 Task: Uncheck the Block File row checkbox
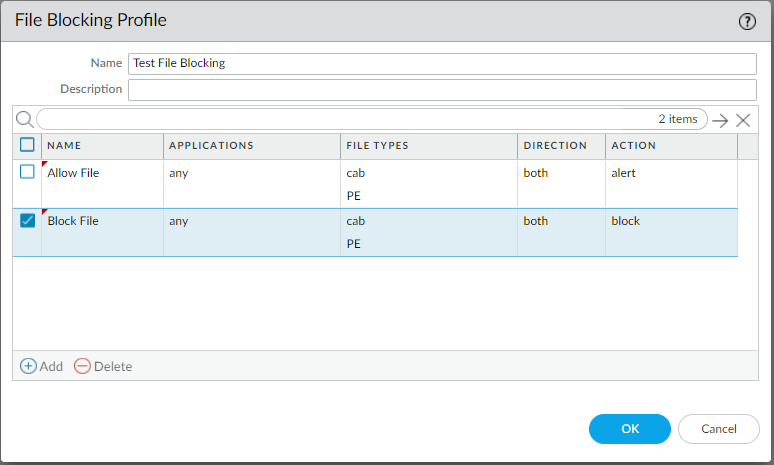pos(28,221)
